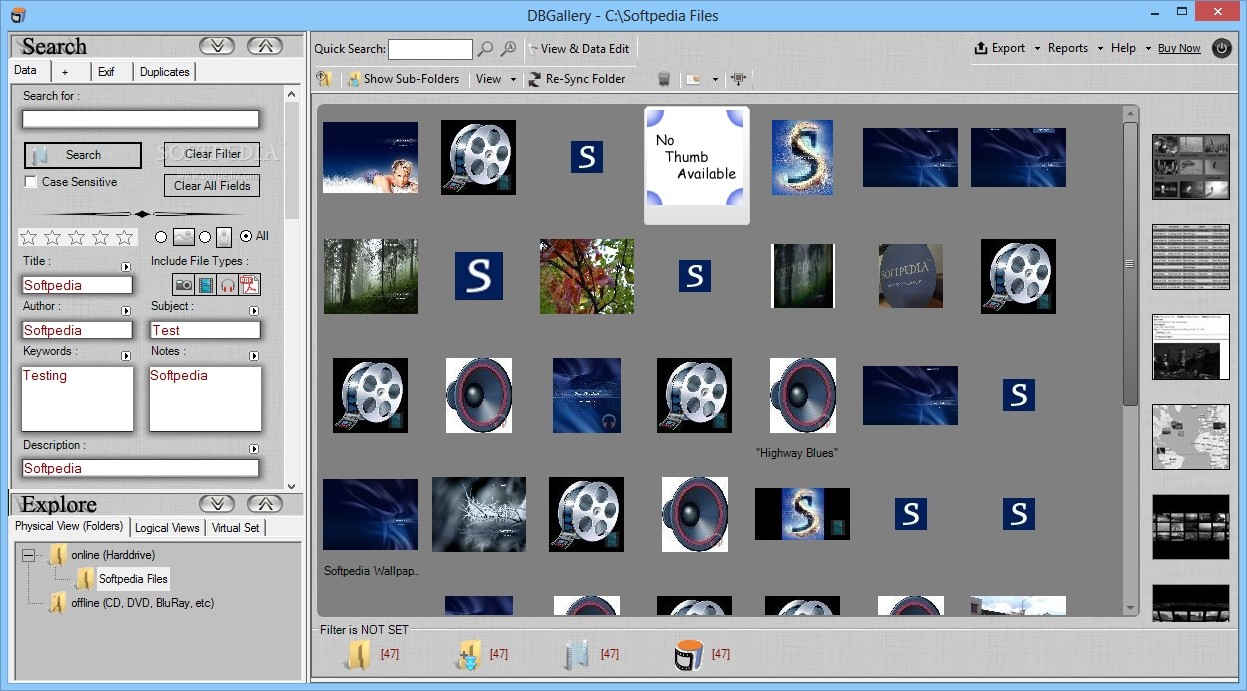
Task: Open View & Data Edit
Action: point(578,48)
